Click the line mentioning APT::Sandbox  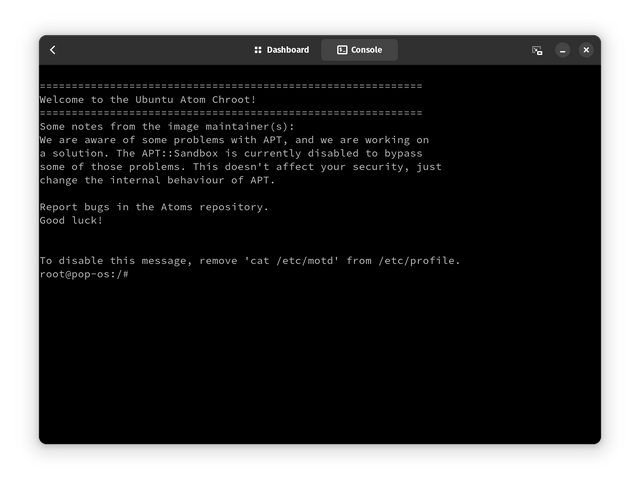pos(231,153)
